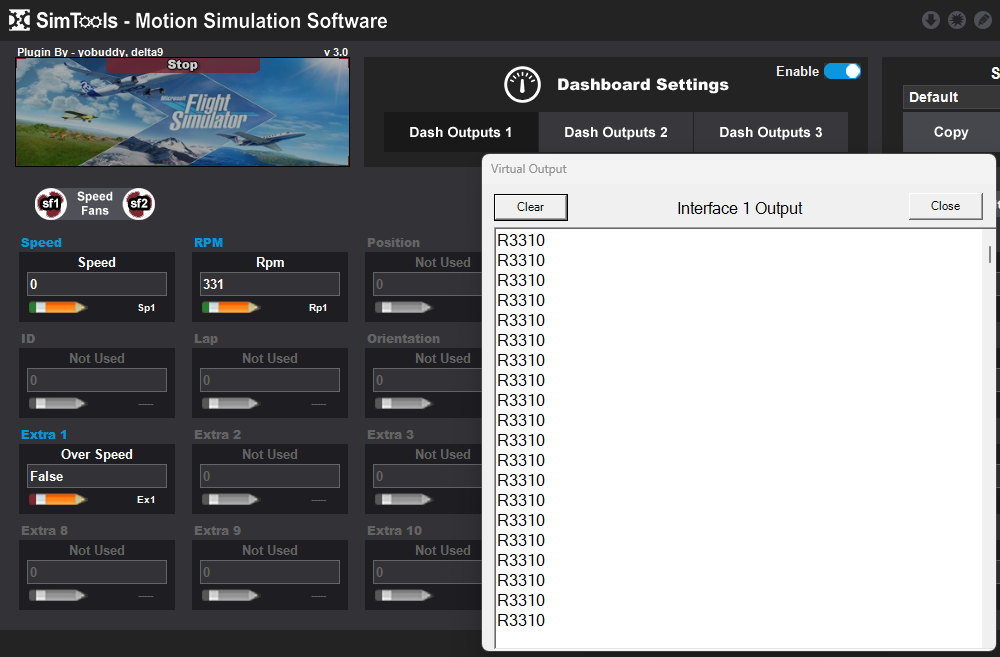This screenshot has width=1000, height=657.
Task: Click the pencil icon in title bar
Action: coord(983,20)
